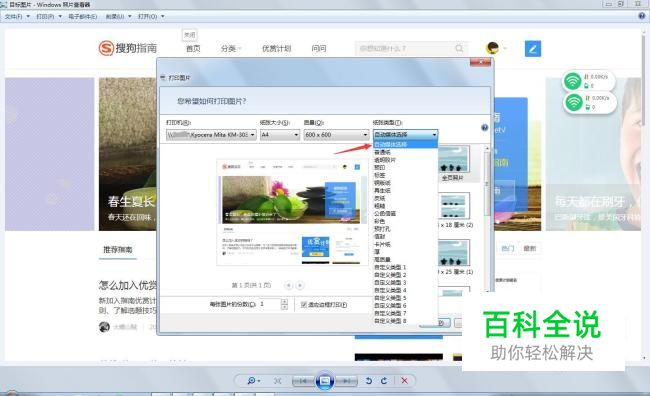Open the 打开(O) menu
The image size is (650, 396).
(151, 17)
